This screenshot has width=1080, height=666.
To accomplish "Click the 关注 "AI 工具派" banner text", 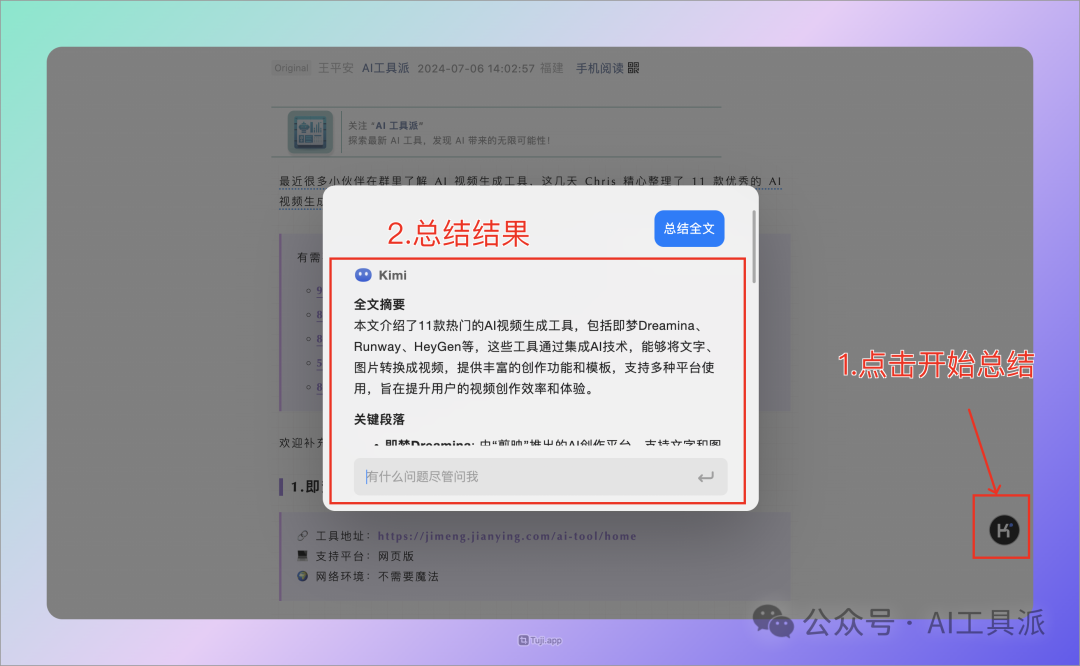I will click(386, 125).
